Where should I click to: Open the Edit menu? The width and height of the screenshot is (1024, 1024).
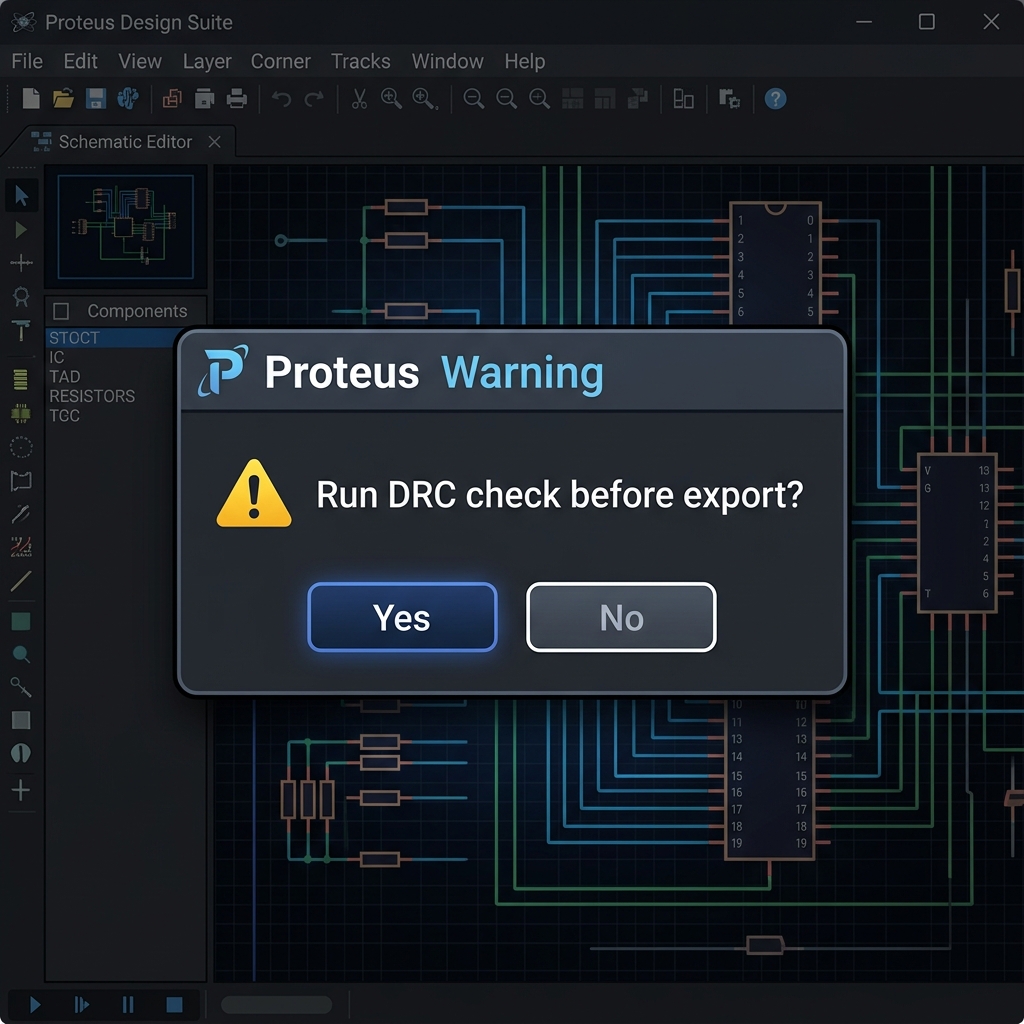(x=80, y=61)
